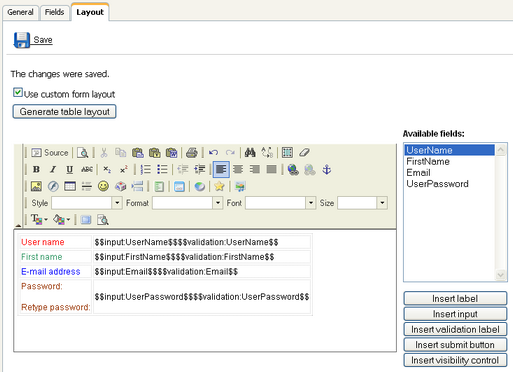Click the Redo arrow icon
Viewport: 513px width, 372px height.
(x=230, y=153)
